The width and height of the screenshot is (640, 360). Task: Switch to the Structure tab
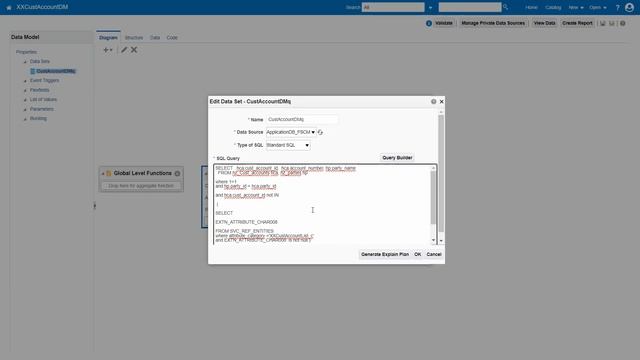pyautogui.click(x=134, y=38)
